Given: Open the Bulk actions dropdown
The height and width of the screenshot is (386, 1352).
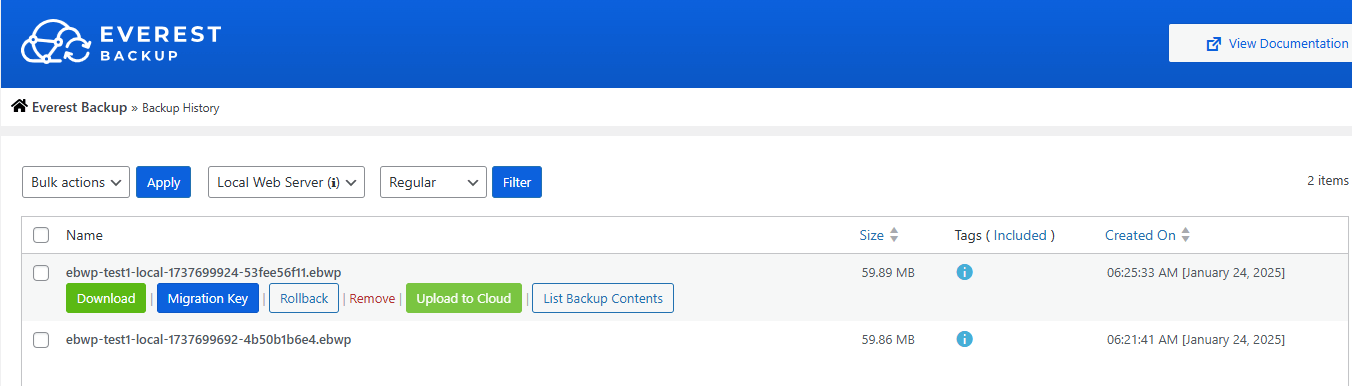Looking at the screenshot, I should click(x=76, y=182).
